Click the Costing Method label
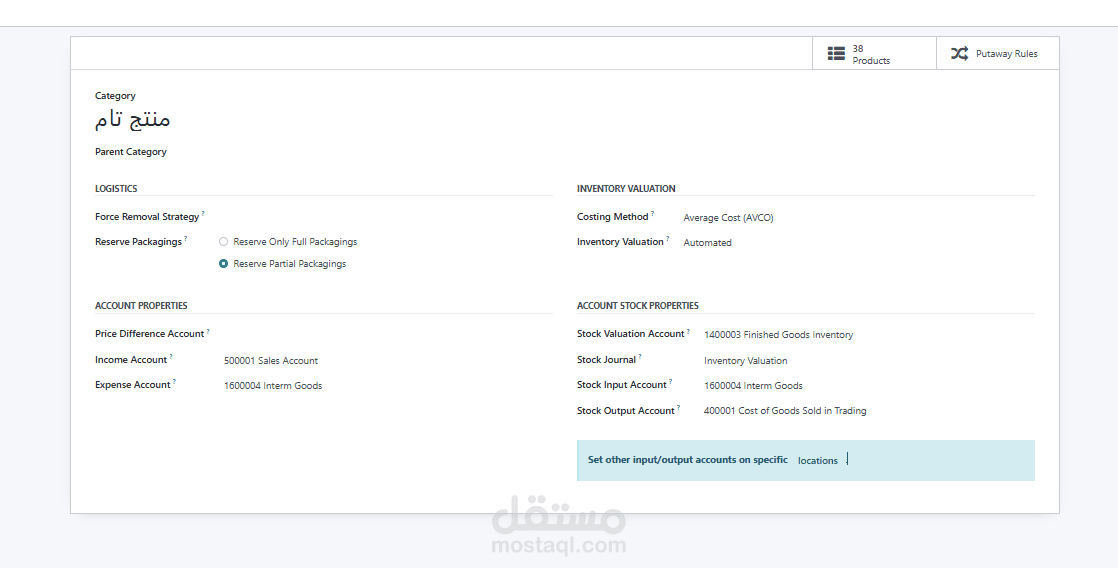 click(612, 217)
